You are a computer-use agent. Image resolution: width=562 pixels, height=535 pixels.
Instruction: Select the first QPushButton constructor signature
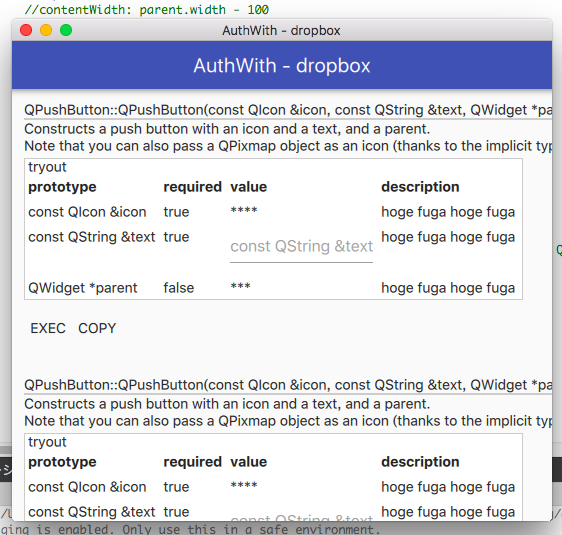pos(288,110)
